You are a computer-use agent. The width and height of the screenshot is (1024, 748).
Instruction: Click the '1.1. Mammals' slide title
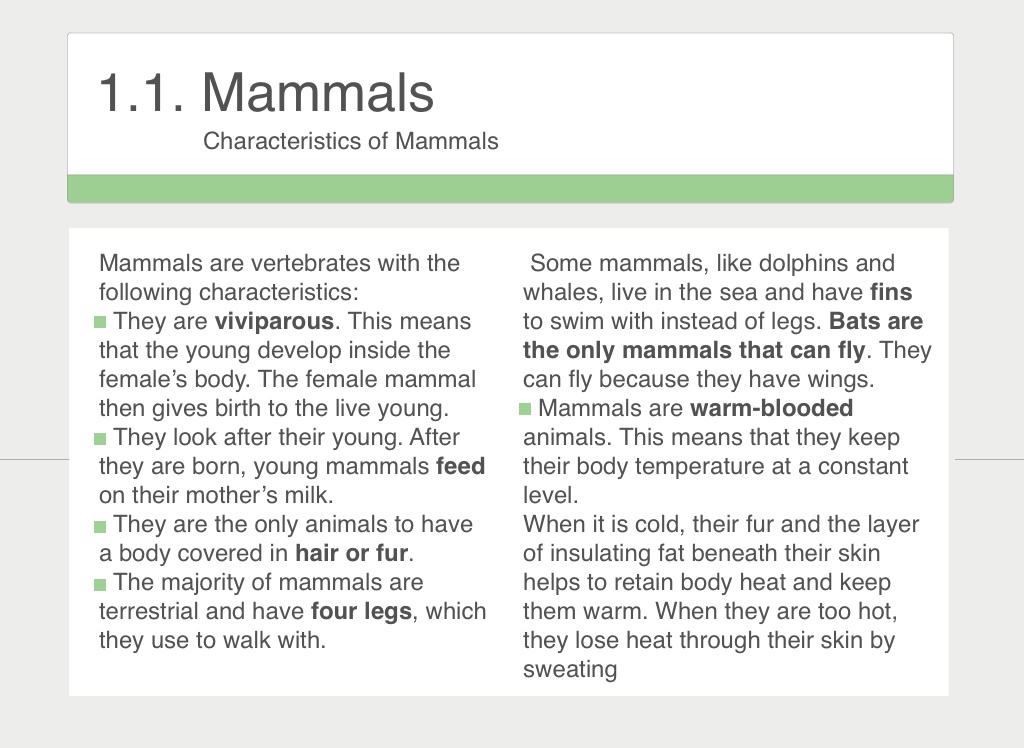click(266, 93)
